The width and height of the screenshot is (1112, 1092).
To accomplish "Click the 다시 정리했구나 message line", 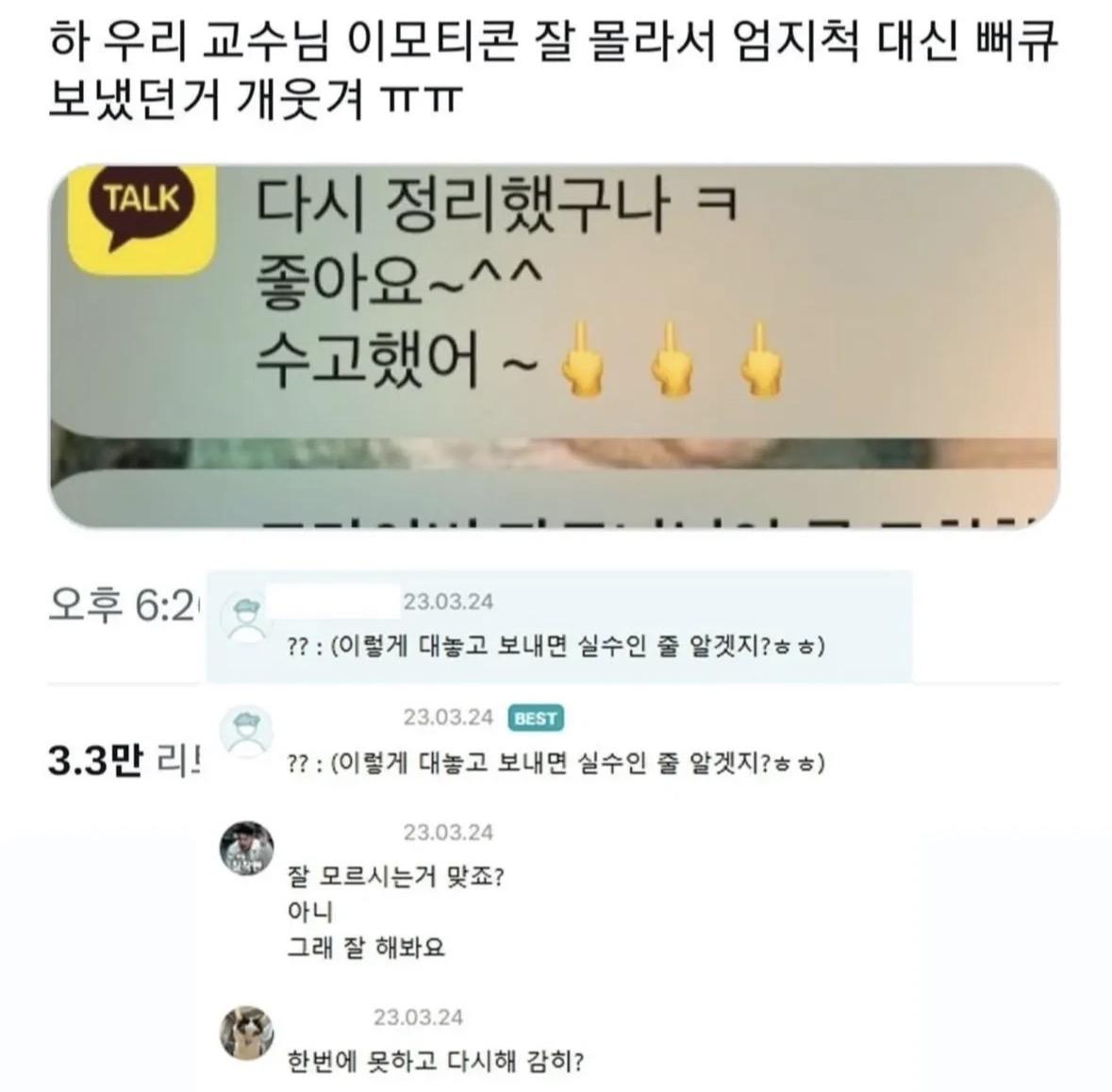I will coord(495,205).
